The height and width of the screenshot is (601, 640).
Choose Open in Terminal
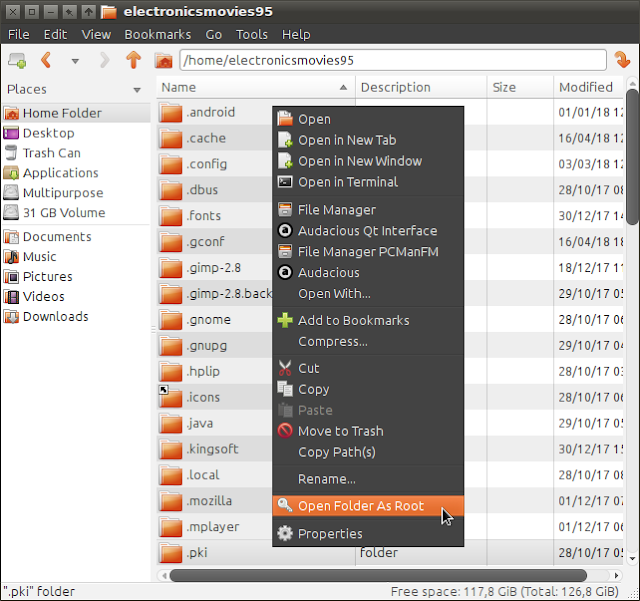click(368, 182)
